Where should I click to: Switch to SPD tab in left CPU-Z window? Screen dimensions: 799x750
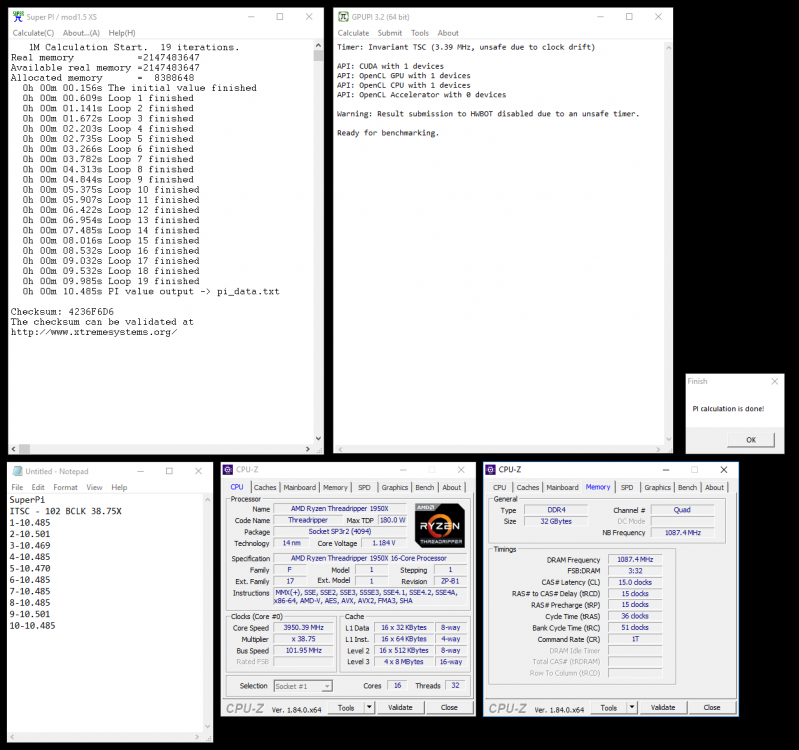tap(364, 488)
